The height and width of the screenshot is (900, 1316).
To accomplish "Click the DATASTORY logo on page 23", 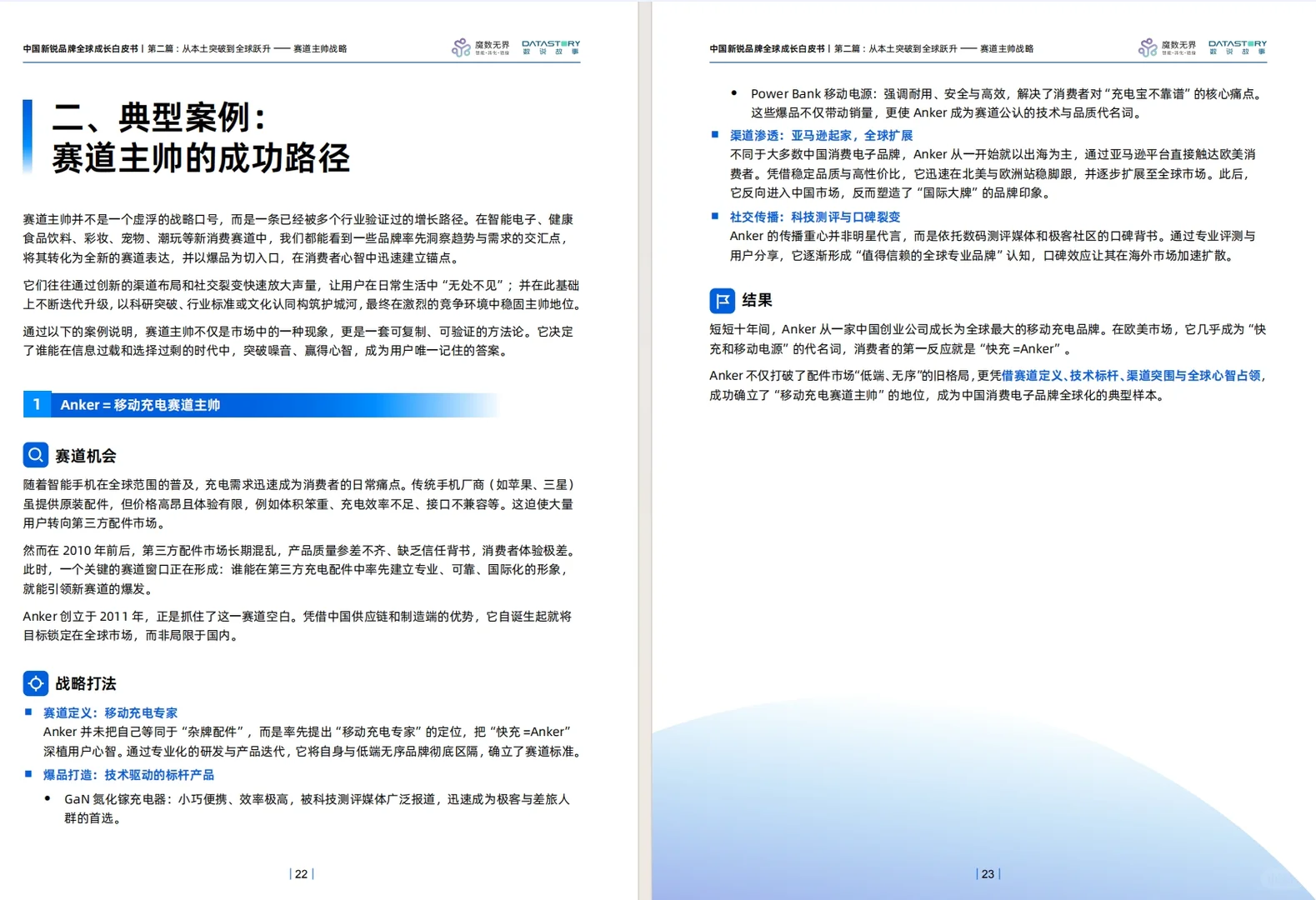I will pos(1238,47).
